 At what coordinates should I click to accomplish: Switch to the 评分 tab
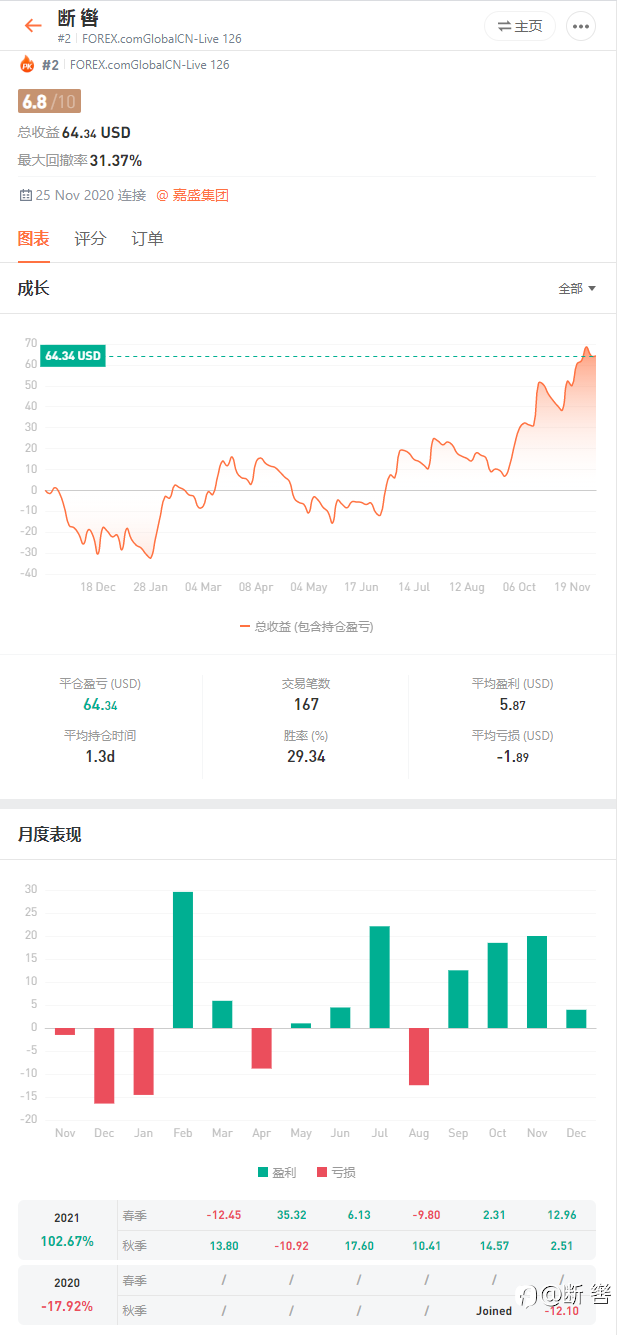(x=90, y=238)
